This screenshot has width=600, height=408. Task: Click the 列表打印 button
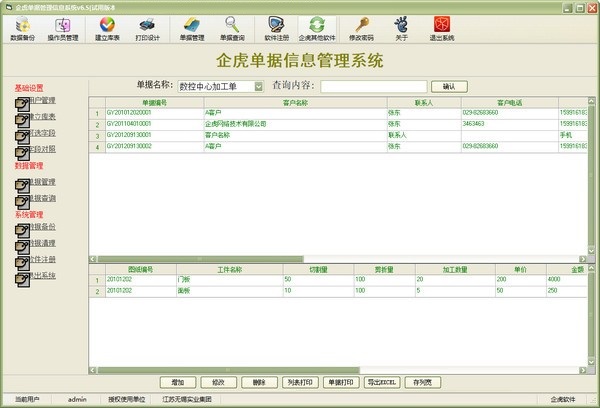tap(300, 382)
